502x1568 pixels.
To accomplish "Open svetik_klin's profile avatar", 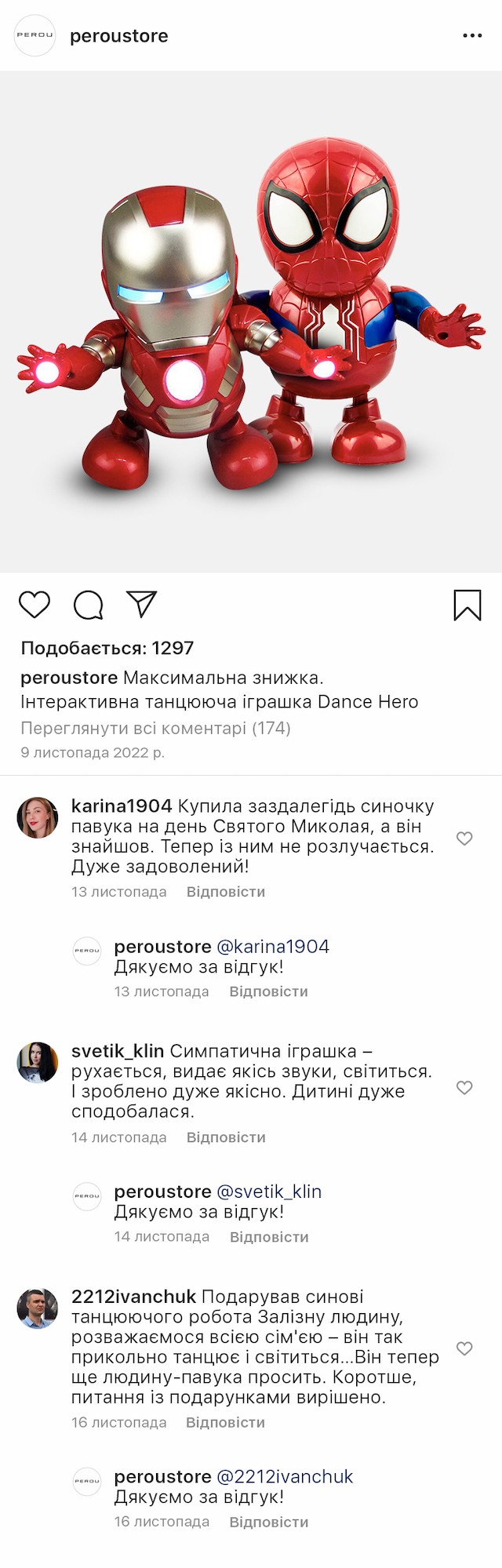I will (38, 1063).
